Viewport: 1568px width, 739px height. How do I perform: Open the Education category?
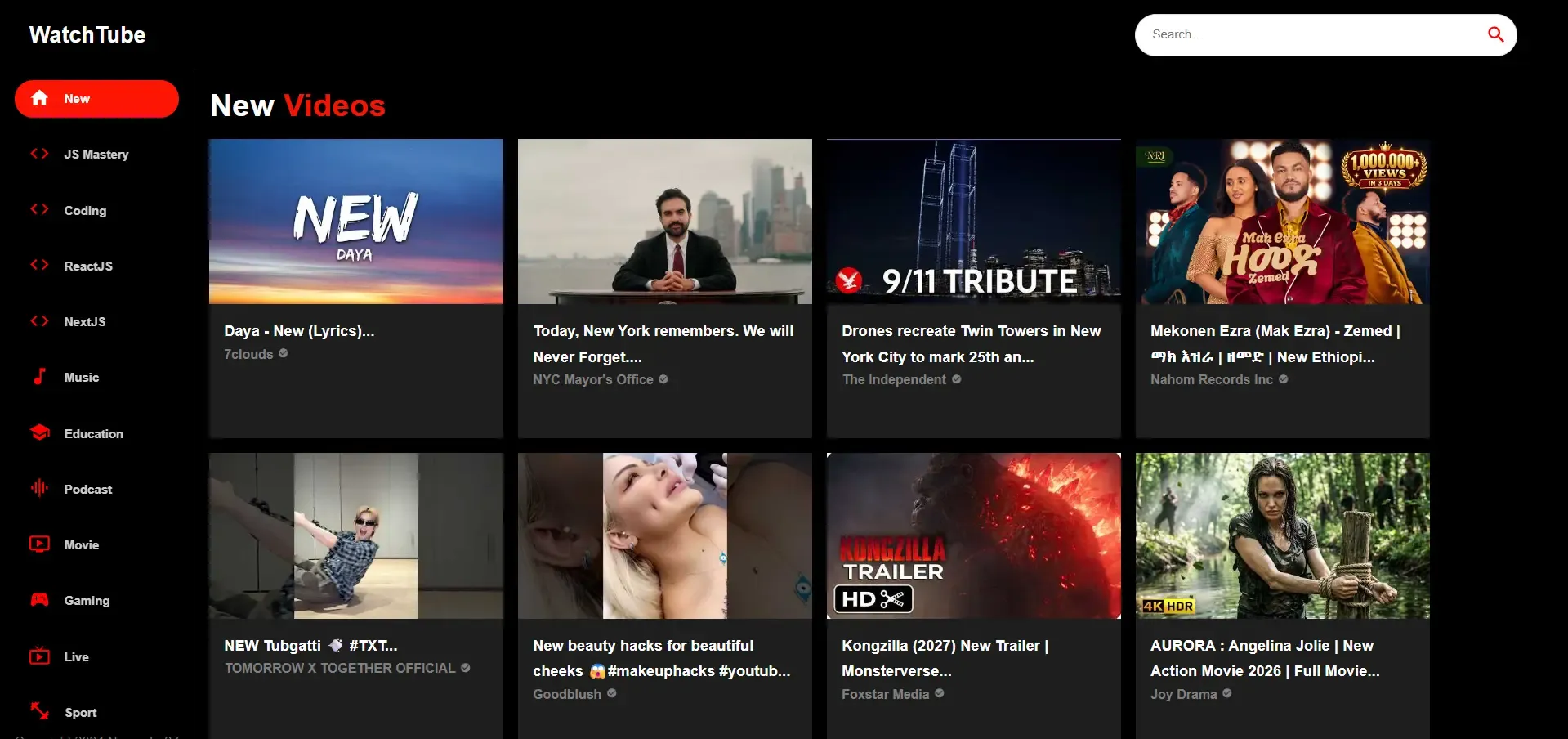94,434
